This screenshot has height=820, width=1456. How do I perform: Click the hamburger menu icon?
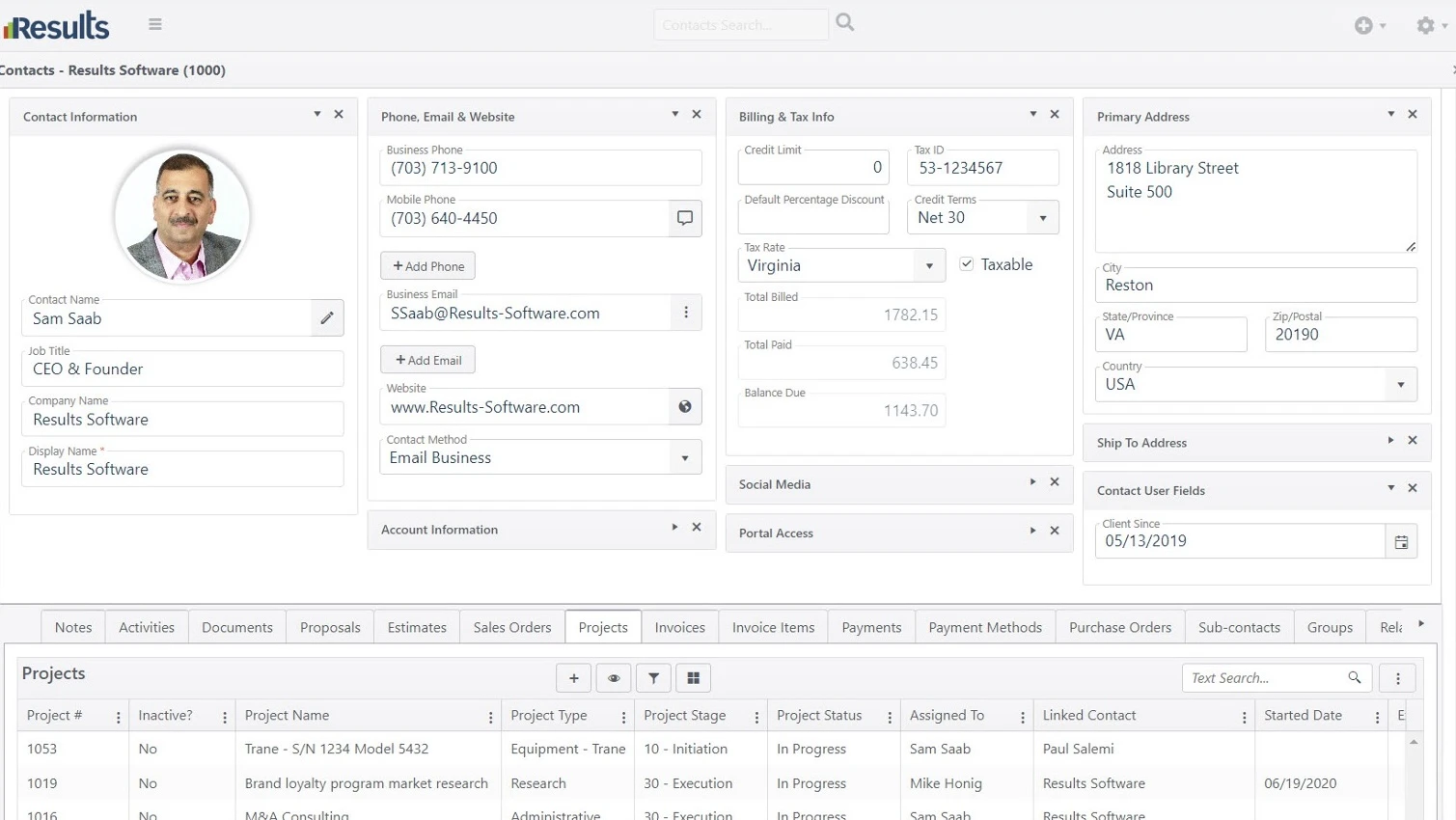pyautogui.click(x=154, y=24)
